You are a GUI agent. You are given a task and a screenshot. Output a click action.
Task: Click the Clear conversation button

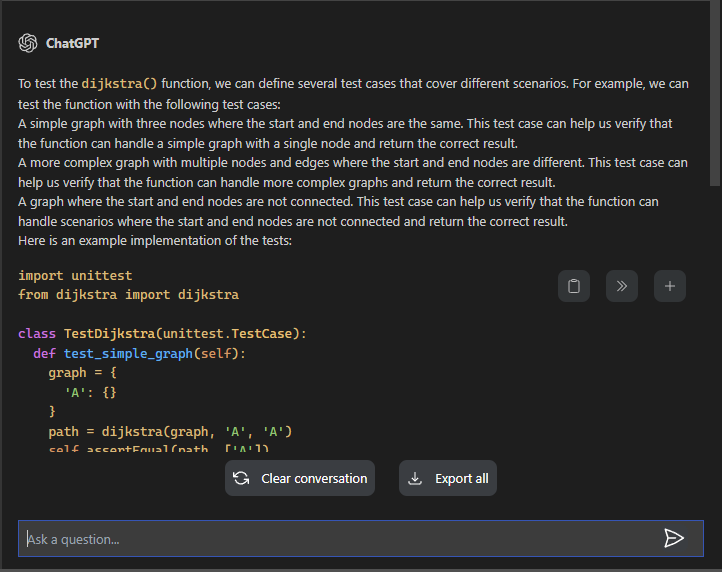[300, 478]
